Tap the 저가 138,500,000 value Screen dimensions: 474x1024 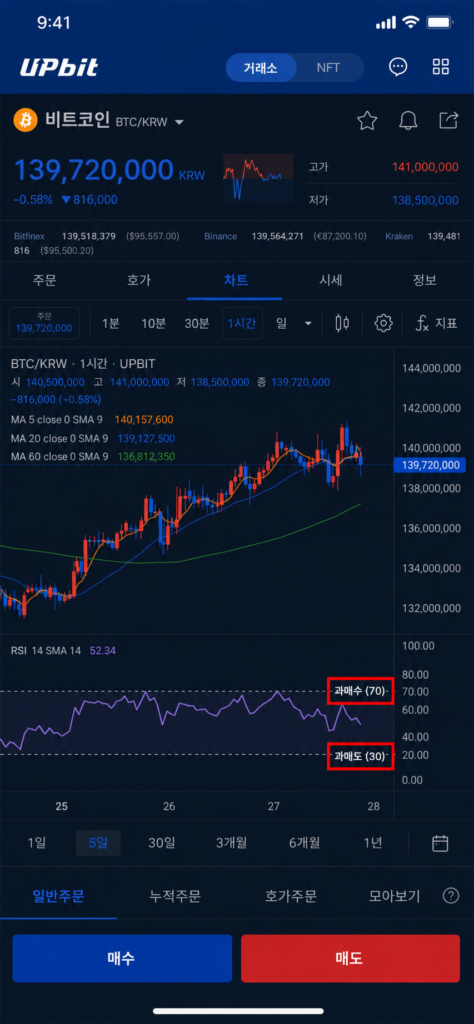pos(425,200)
